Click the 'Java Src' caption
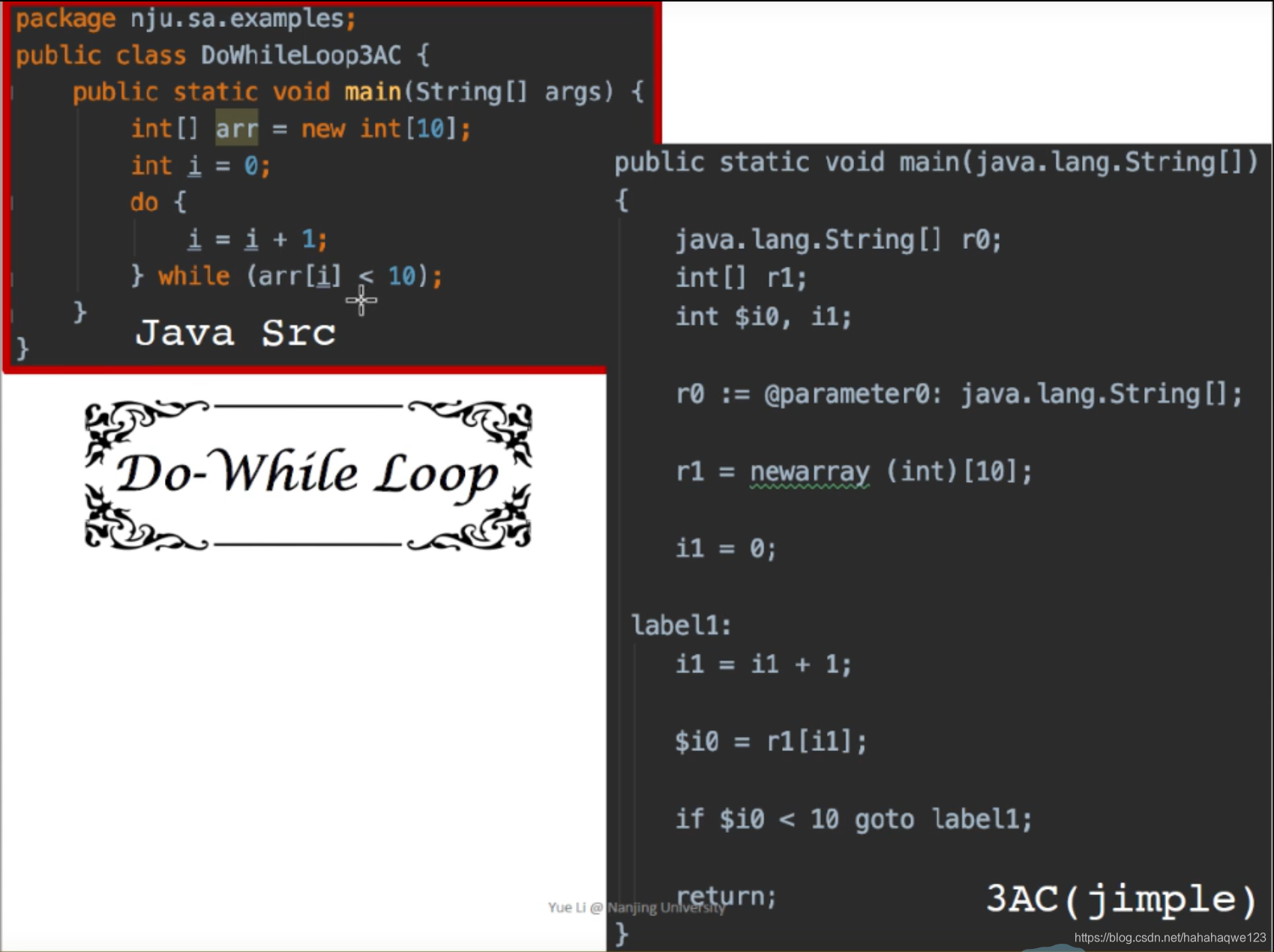The width and height of the screenshot is (1274, 952). coord(235,333)
